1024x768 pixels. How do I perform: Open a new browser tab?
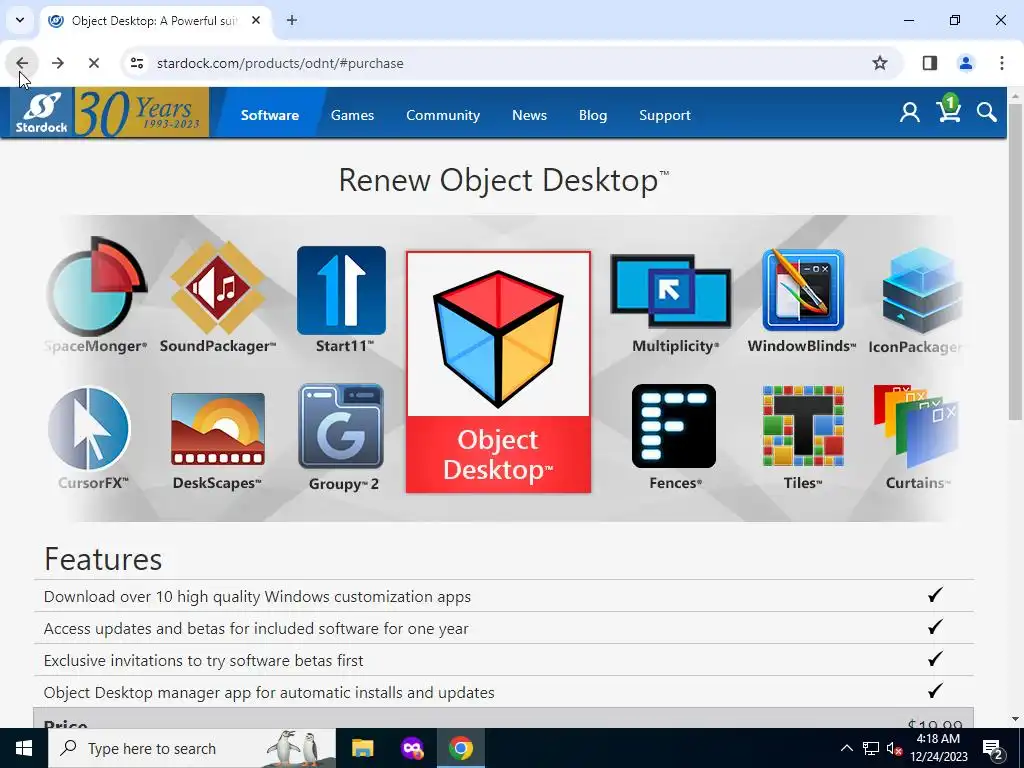pyautogui.click(x=292, y=21)
